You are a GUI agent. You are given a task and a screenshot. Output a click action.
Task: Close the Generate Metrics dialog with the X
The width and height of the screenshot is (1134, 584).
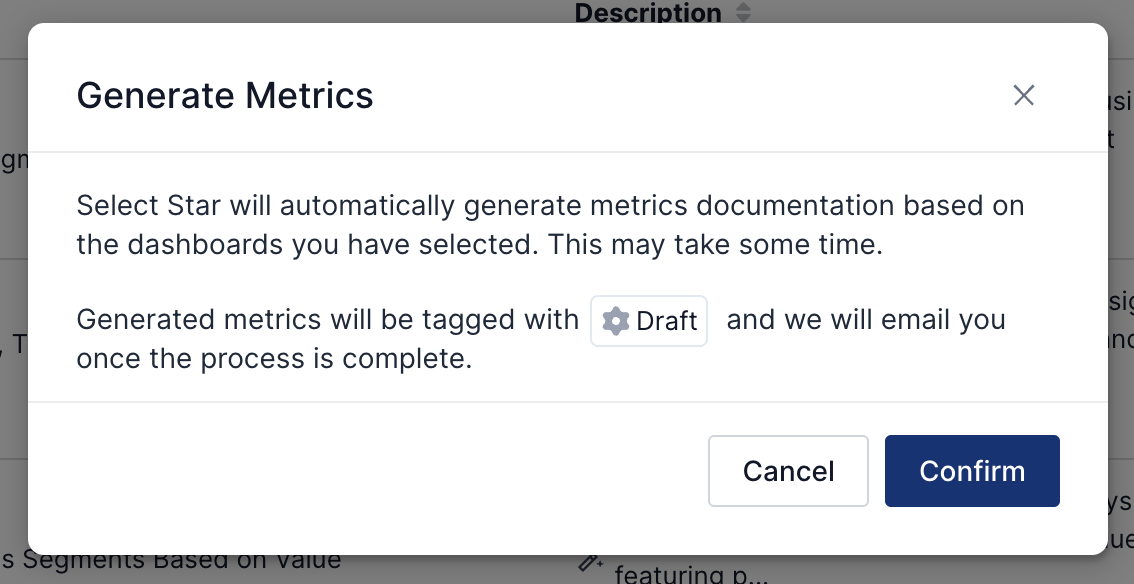[1023, 95]
